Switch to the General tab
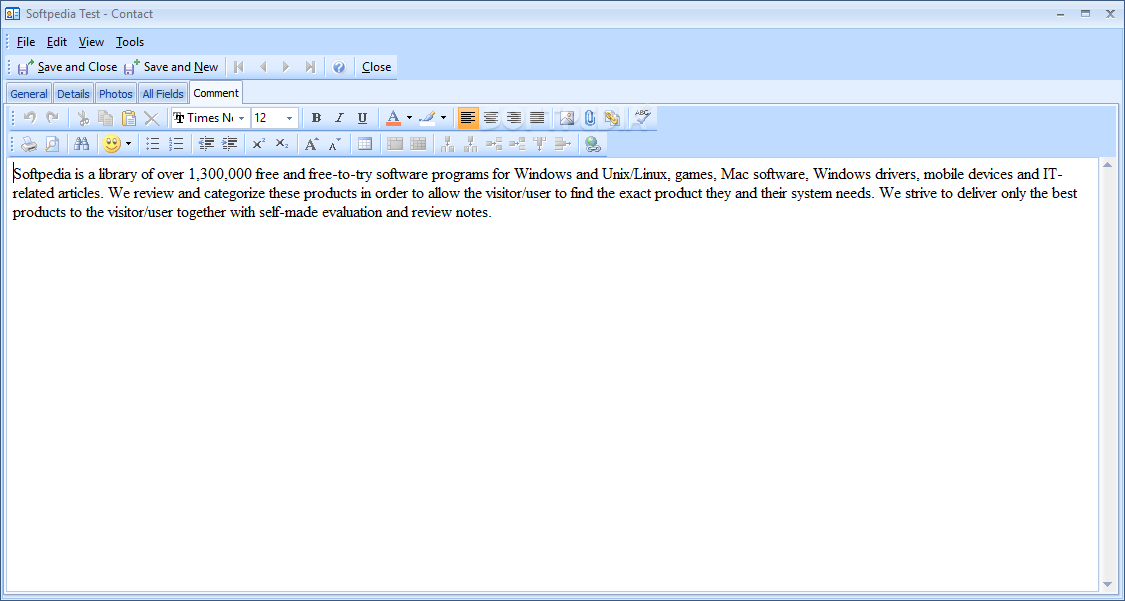 click(29, 94)
